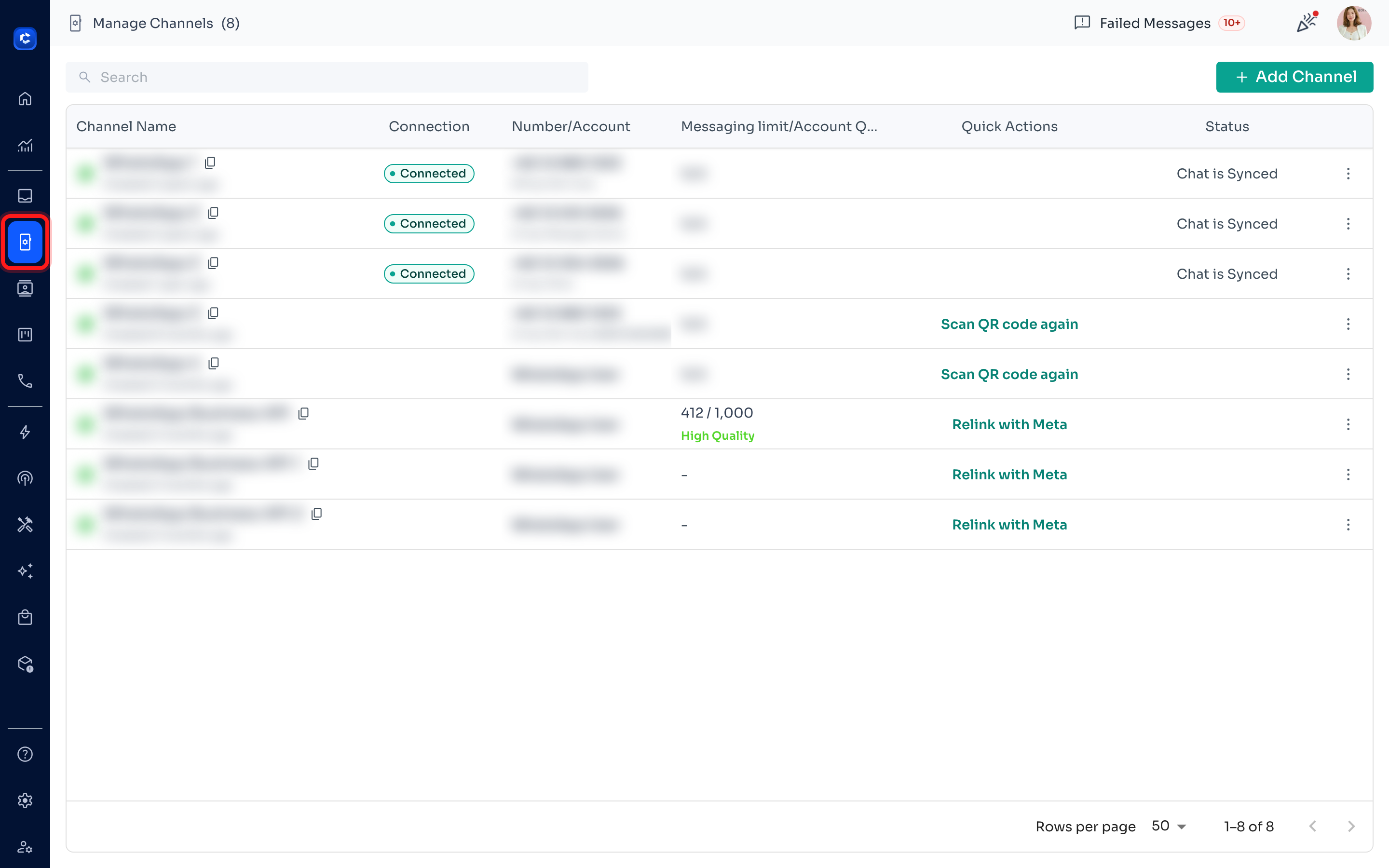The width and height of the screenshot is (1389, 868).
Task: Click second Scan QR code again link
Action: coord(1009,374)
